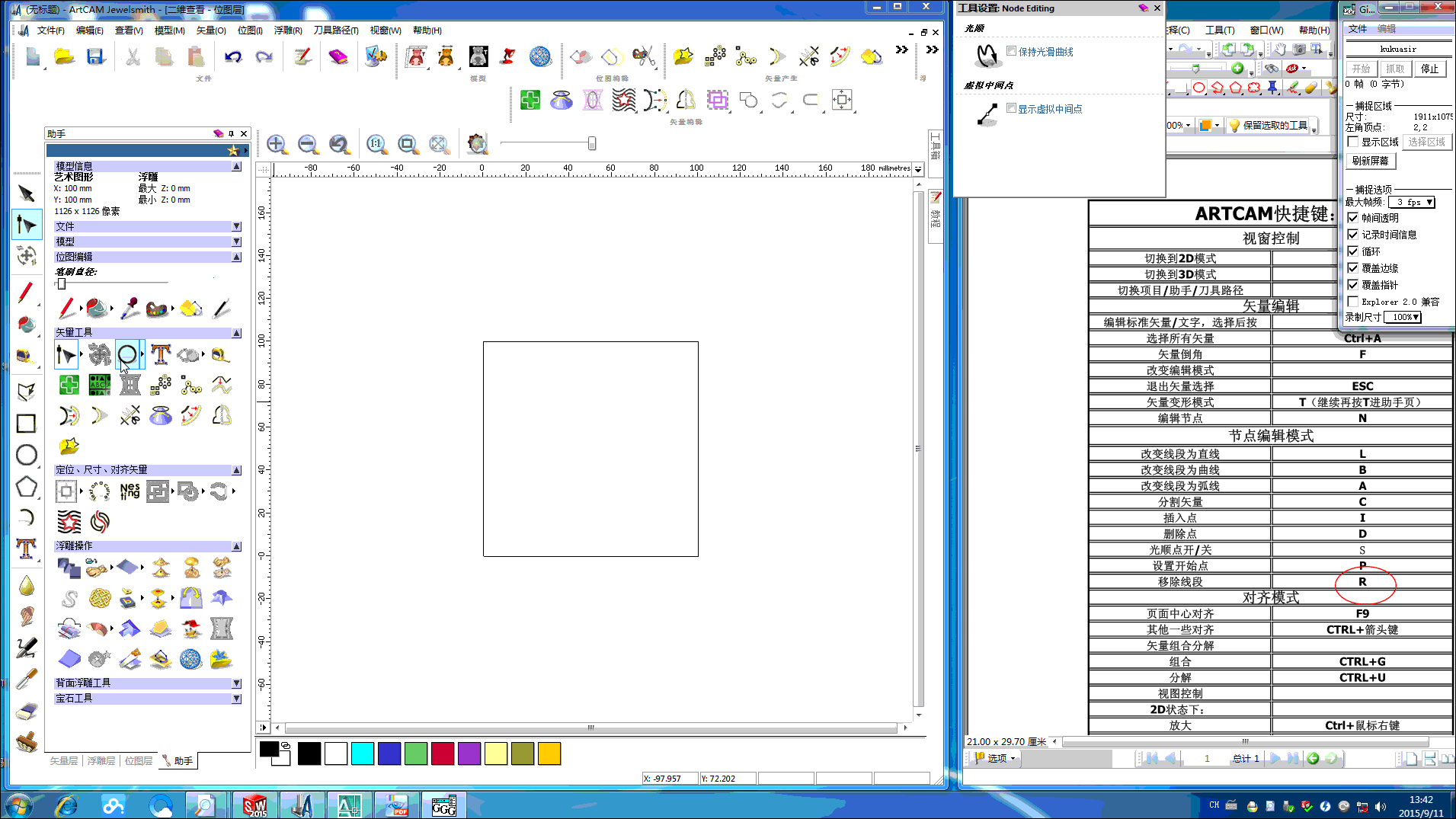Toggle the 循环 checkbox

(x=1353, y=251)
